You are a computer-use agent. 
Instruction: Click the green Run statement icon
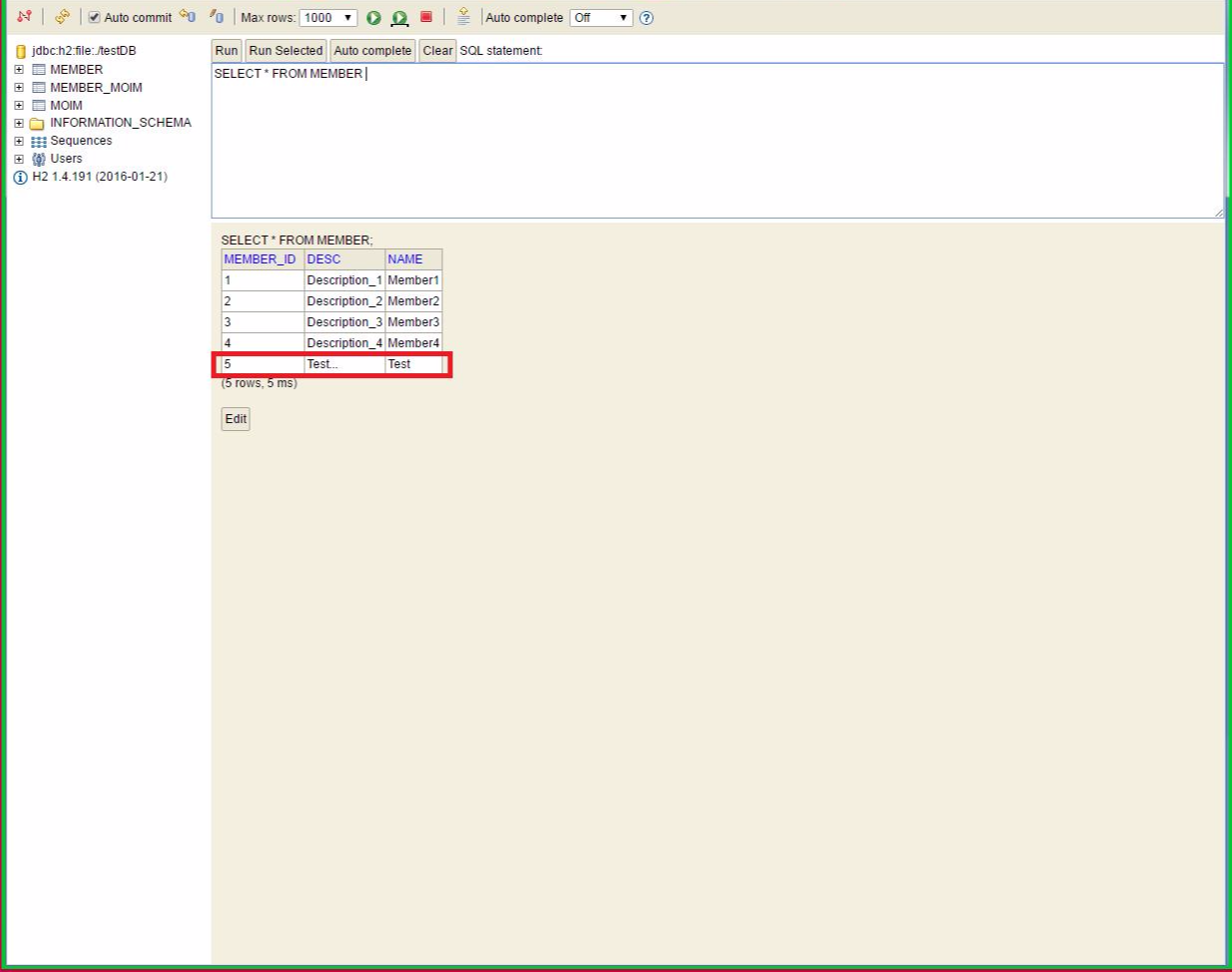coord(373,18)
